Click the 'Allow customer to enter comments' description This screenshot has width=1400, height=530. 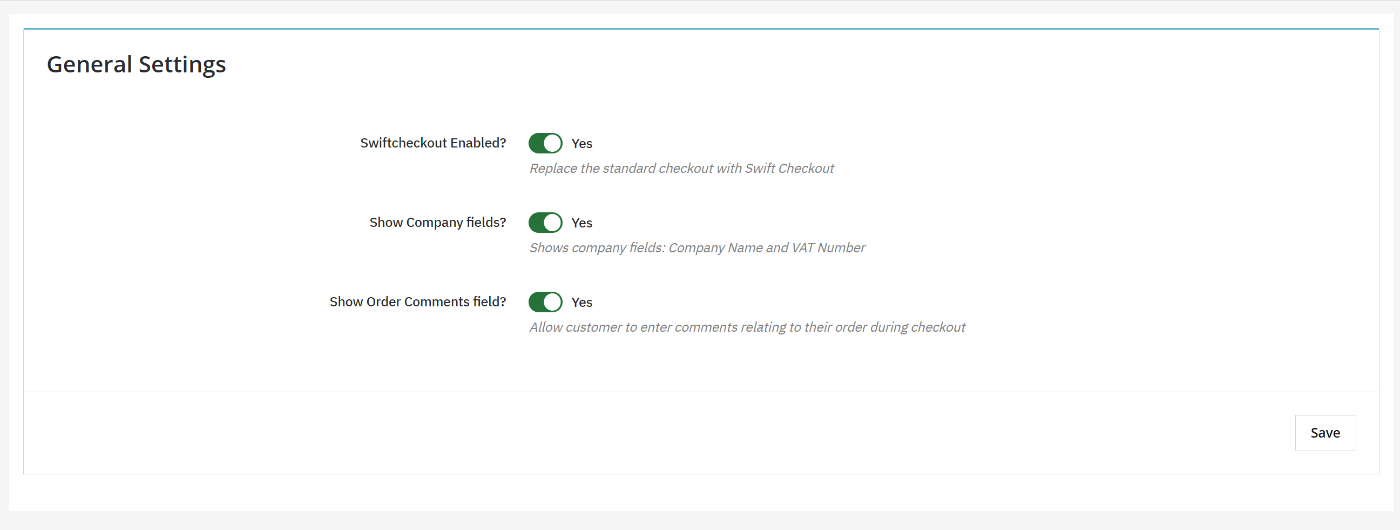pos(748,327)
